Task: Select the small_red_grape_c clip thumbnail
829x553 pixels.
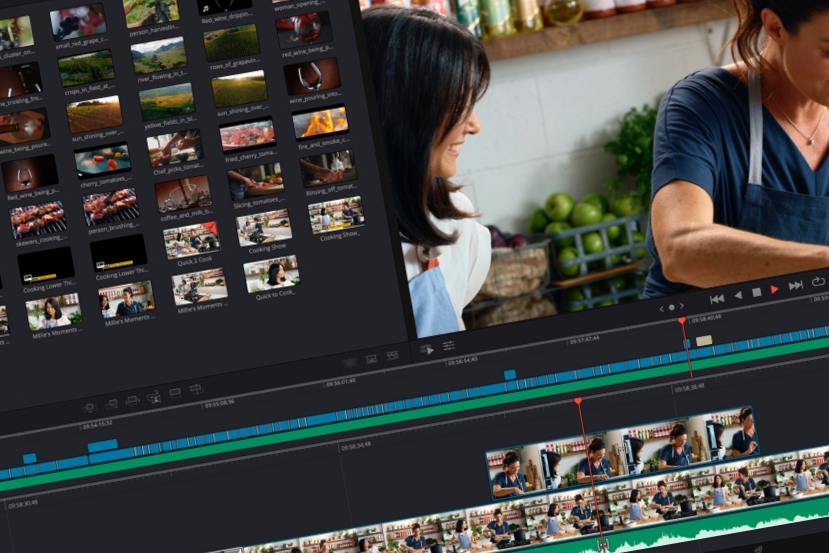Action: [x=78, y=22]
